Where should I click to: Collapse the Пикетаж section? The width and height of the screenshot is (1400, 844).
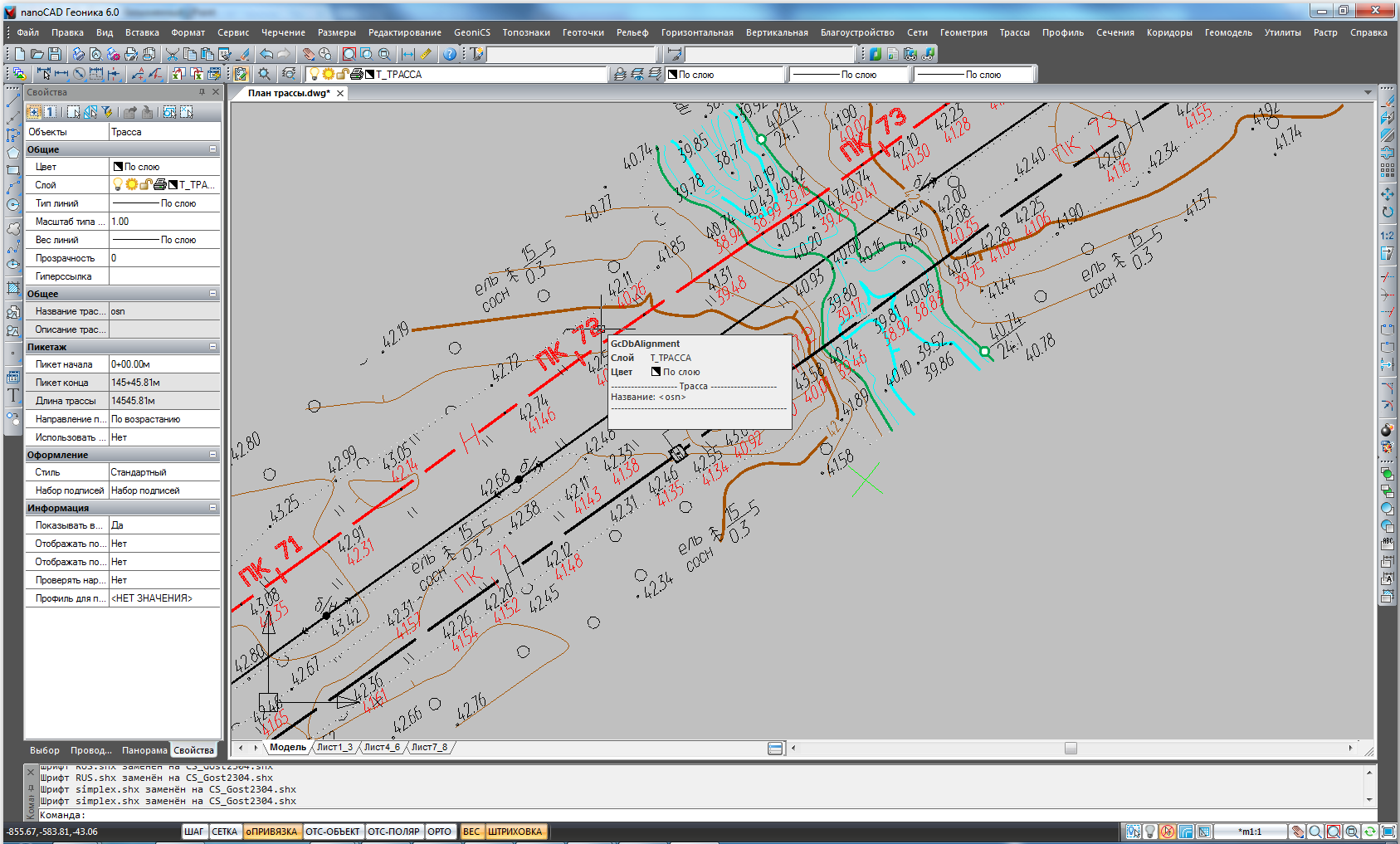pos(212,347)
